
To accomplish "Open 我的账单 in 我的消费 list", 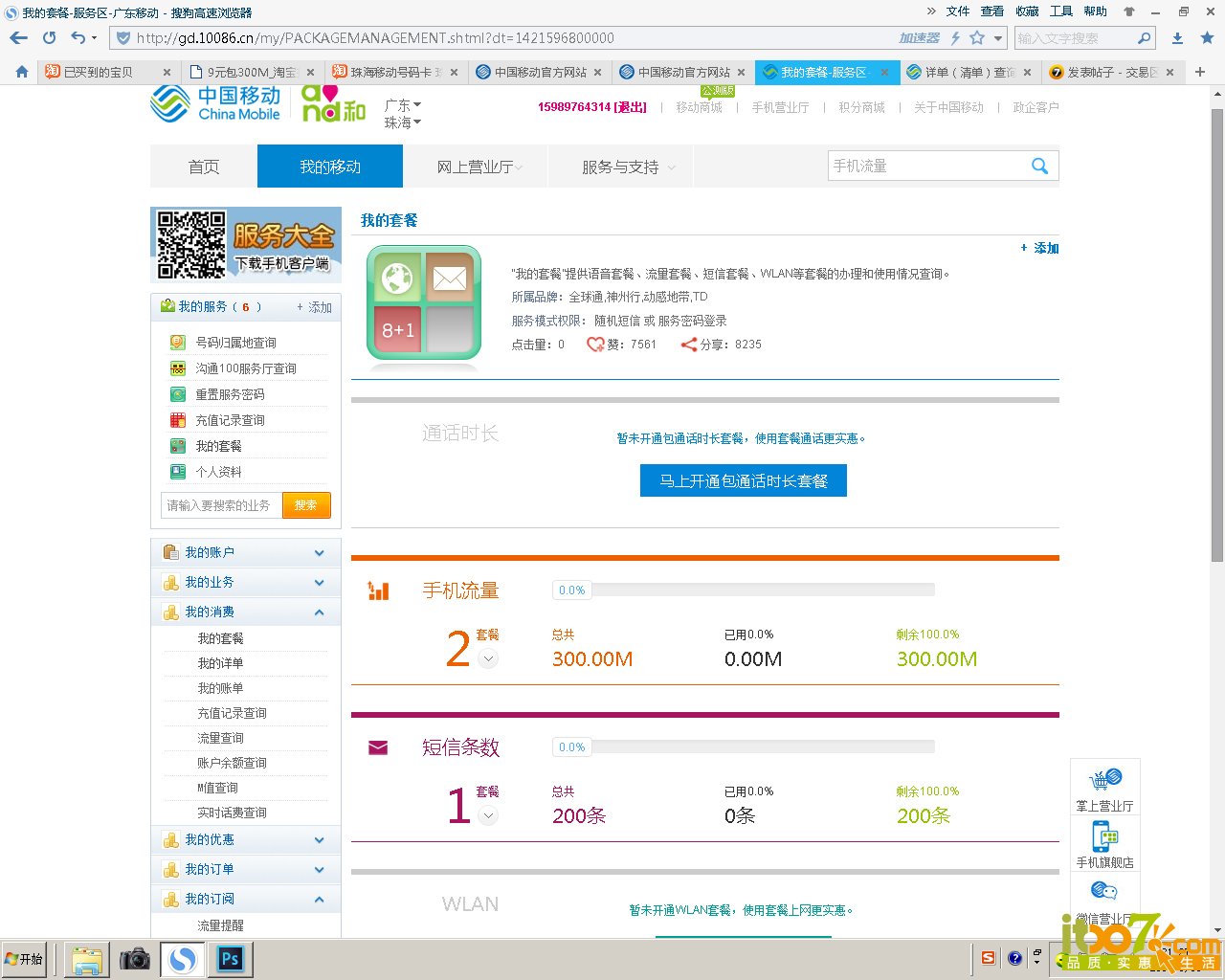I will (x=220, y=688).
